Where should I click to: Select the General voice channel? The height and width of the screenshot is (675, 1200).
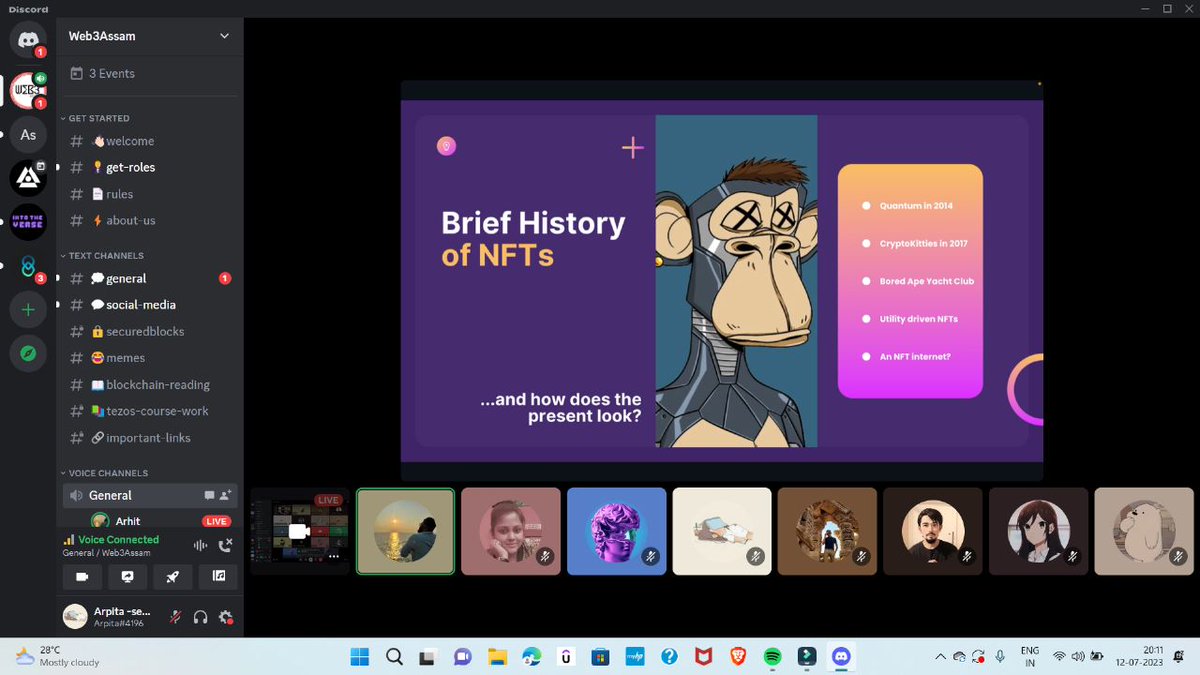click(150, 495)
